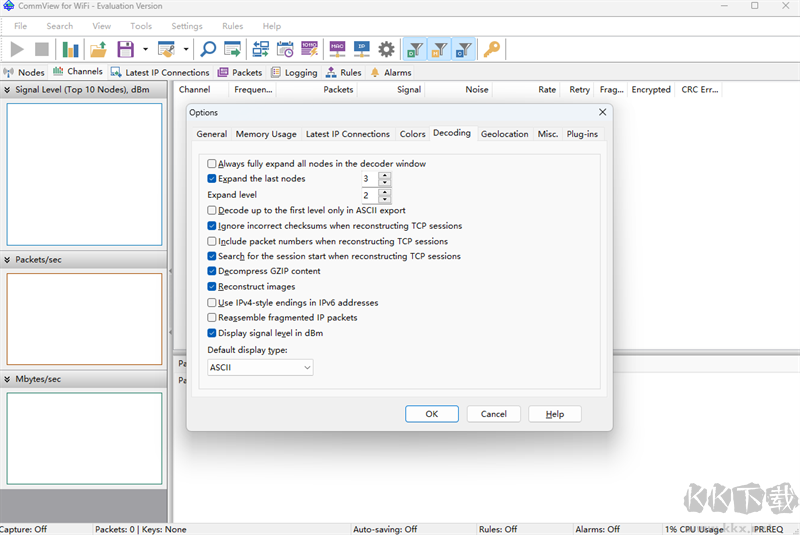This screenshot has height=535, width=800.
Task: Stop capture with the square icon
Action: pyautogui.click(x=41, y=49)
